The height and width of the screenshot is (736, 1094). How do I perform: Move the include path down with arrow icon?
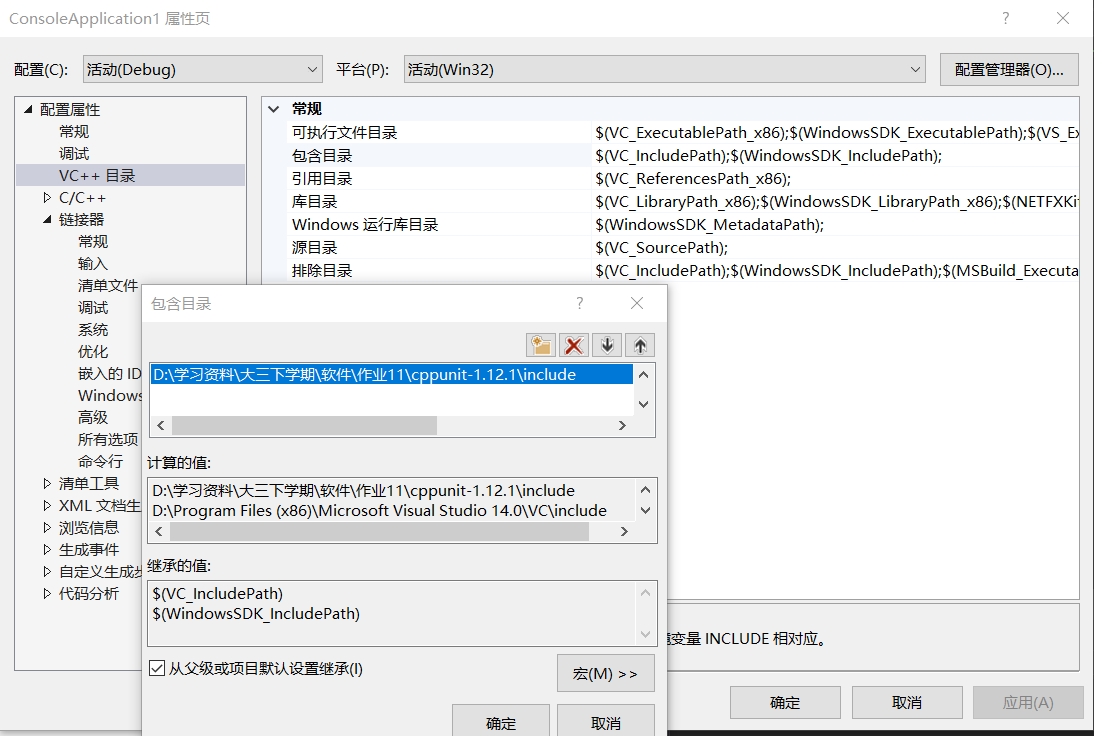606,344
